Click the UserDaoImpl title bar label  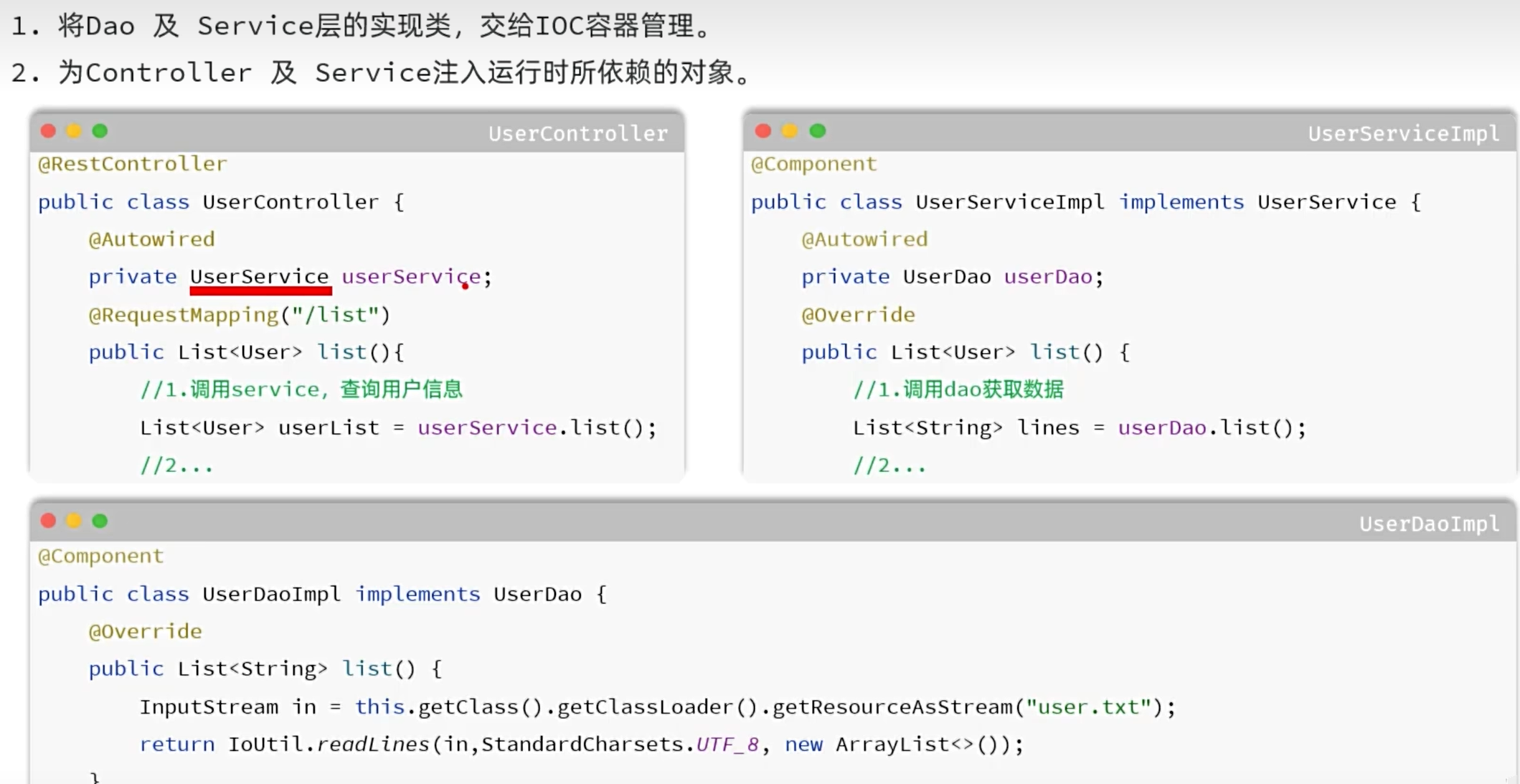tap(1428, 524)
